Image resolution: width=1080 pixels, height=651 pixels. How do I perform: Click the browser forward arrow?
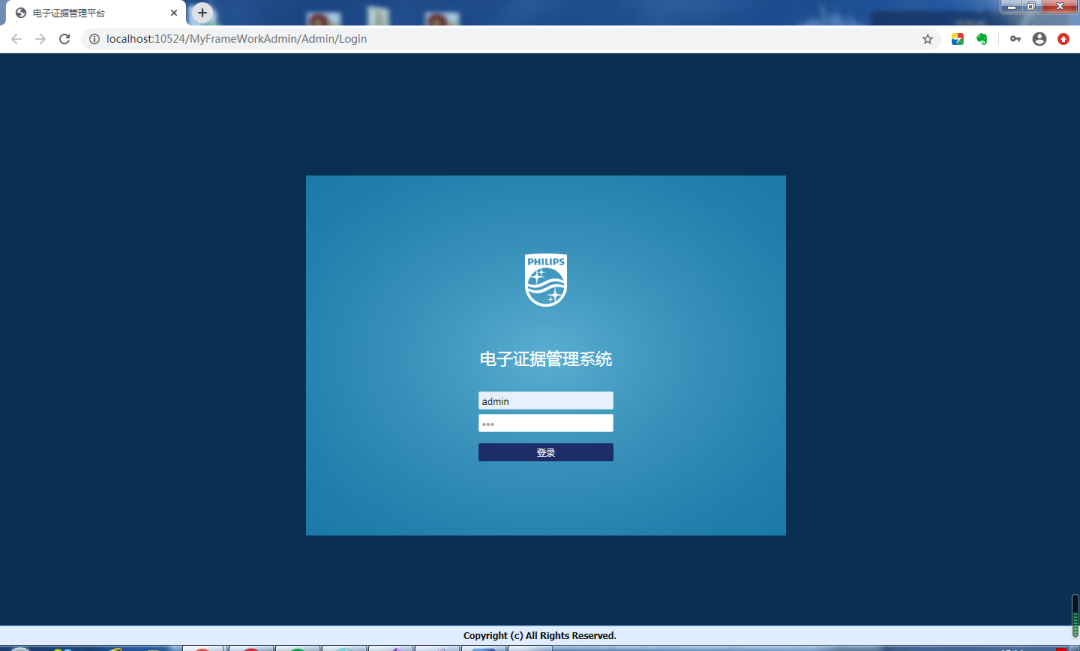[x=41, y=39]
